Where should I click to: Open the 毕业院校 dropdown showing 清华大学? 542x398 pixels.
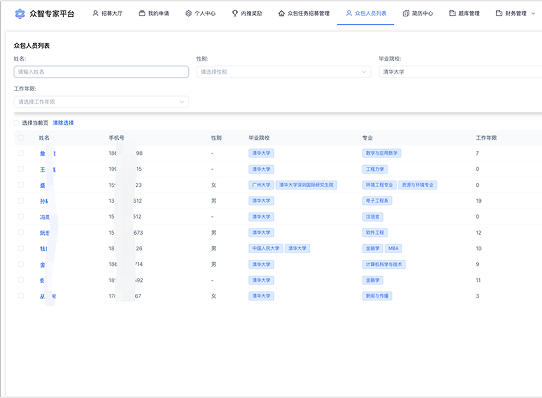click(x=460, y=72)
